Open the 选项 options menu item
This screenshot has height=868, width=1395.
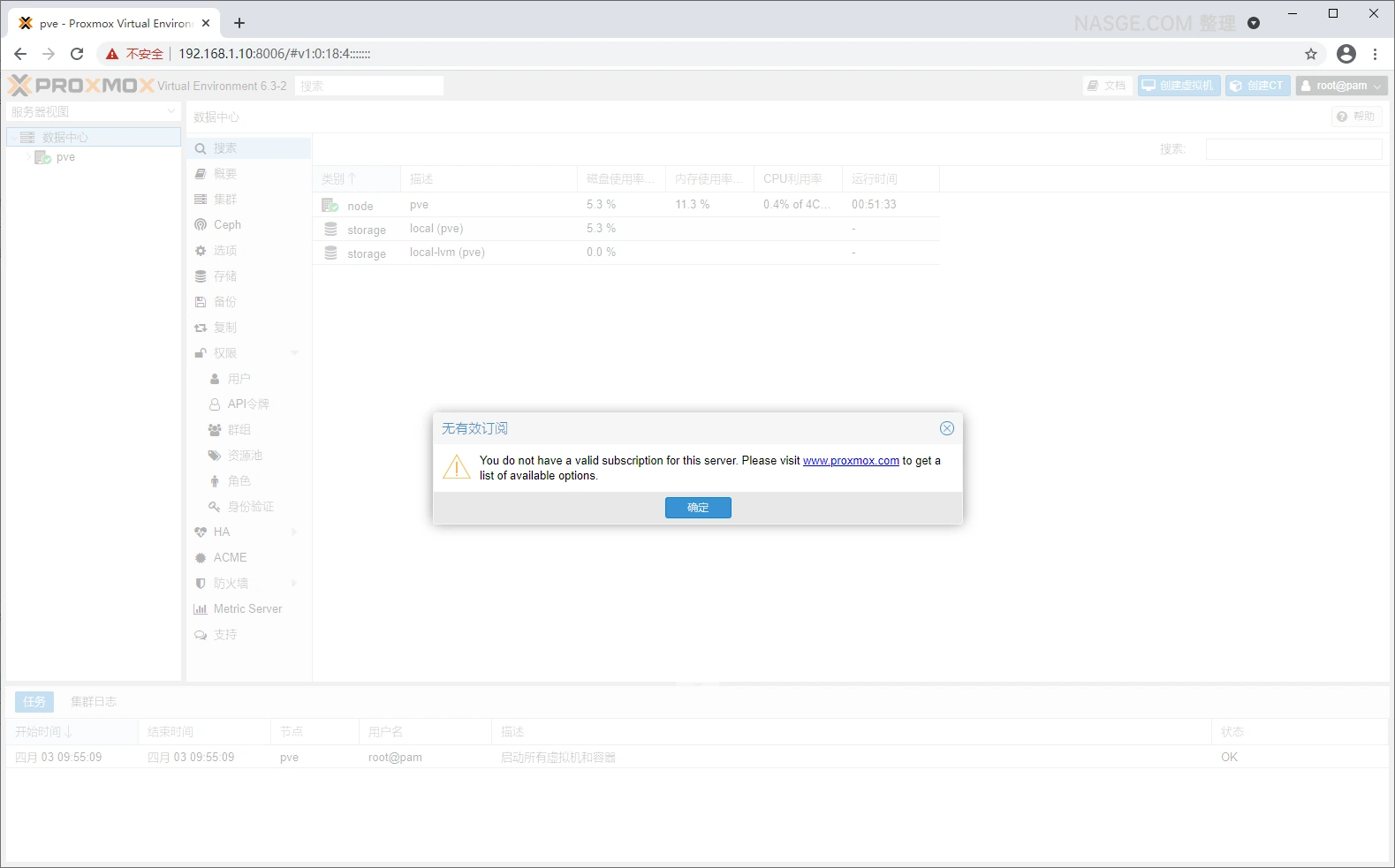click(x=249, y=251)
